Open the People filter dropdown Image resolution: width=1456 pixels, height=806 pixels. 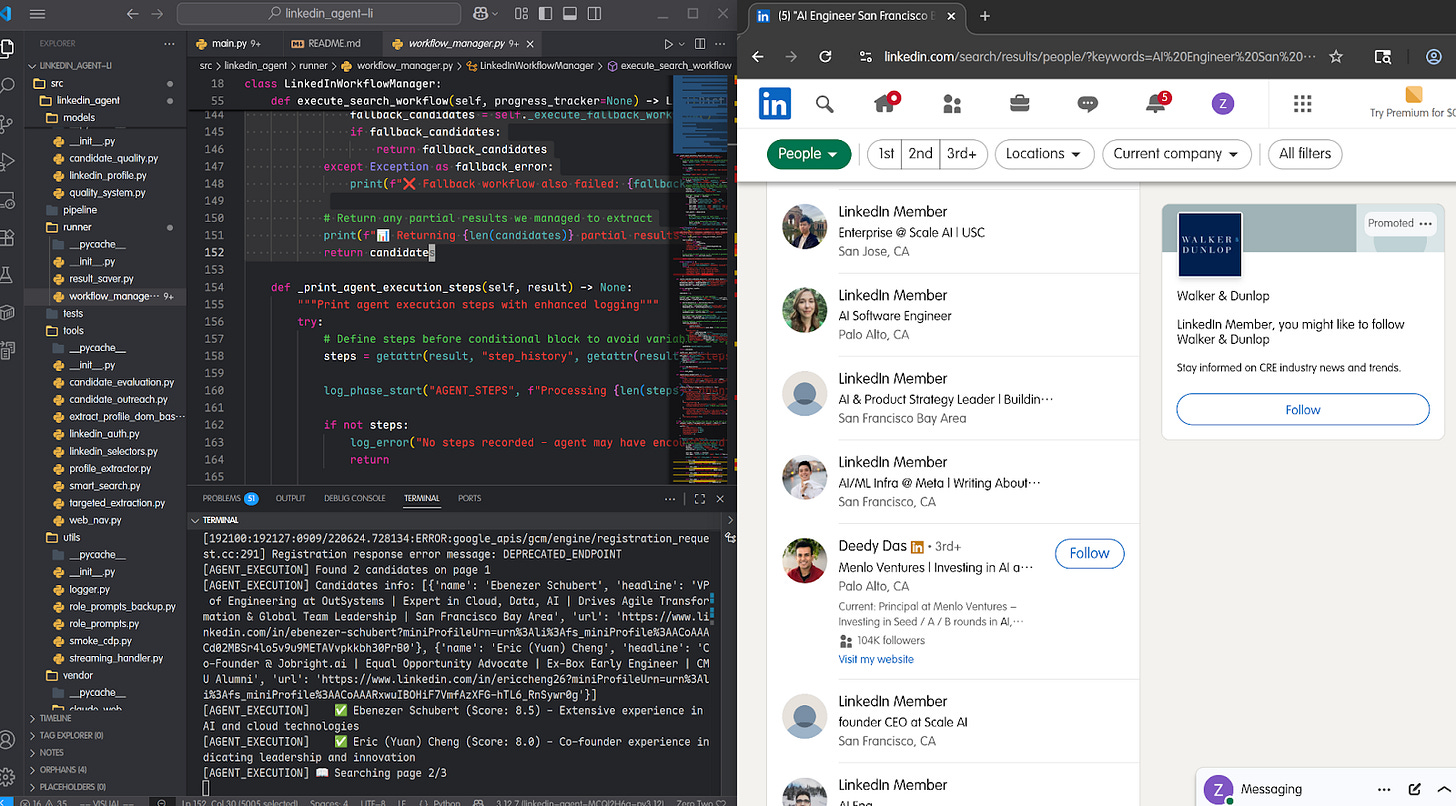pyautogui.click(x=809, y=153)
